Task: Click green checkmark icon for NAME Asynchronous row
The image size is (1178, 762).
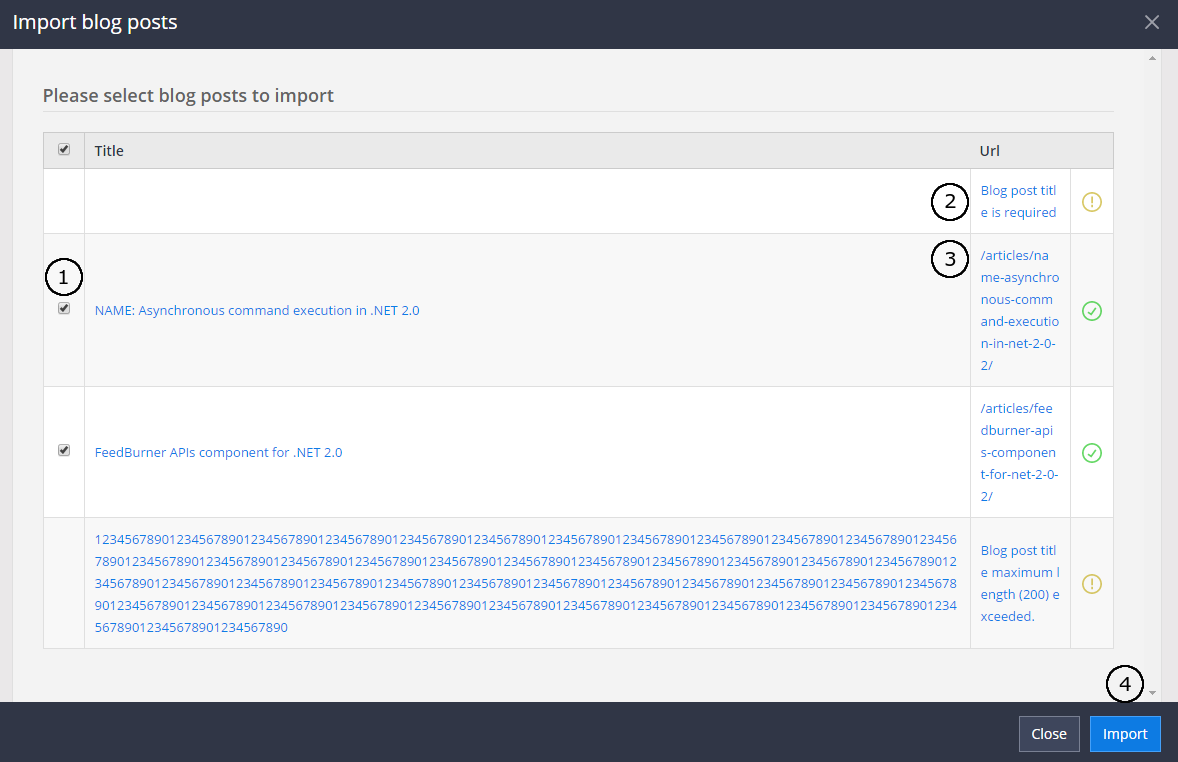Action: pyautogui.click(x=1091, y=311)
